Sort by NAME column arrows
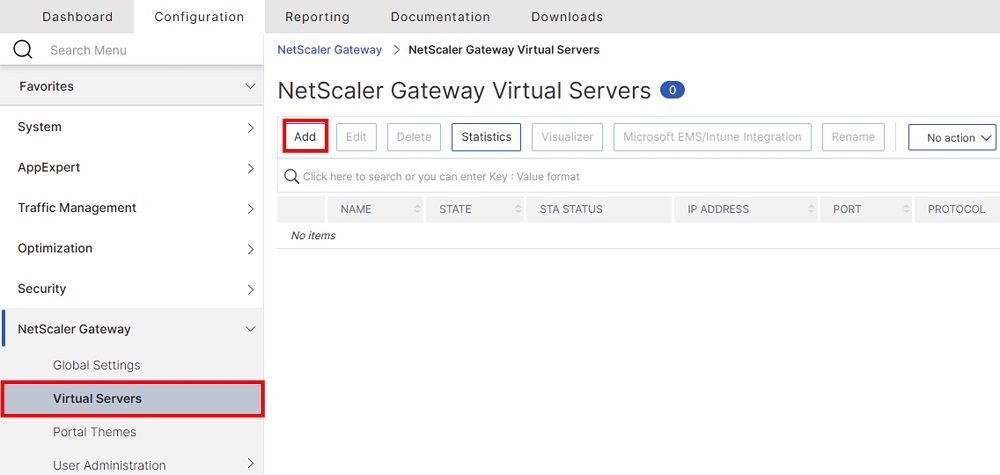The image size is (1000, 475). coord(418,209)
